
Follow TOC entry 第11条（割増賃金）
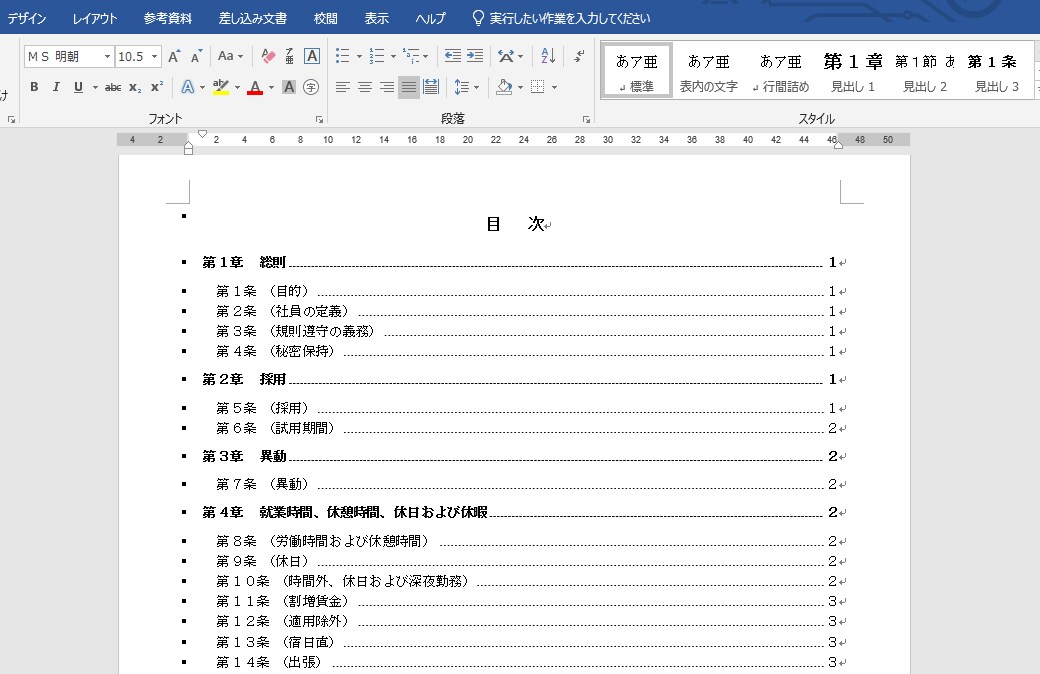pyautogui.click(x=526, y=602)
